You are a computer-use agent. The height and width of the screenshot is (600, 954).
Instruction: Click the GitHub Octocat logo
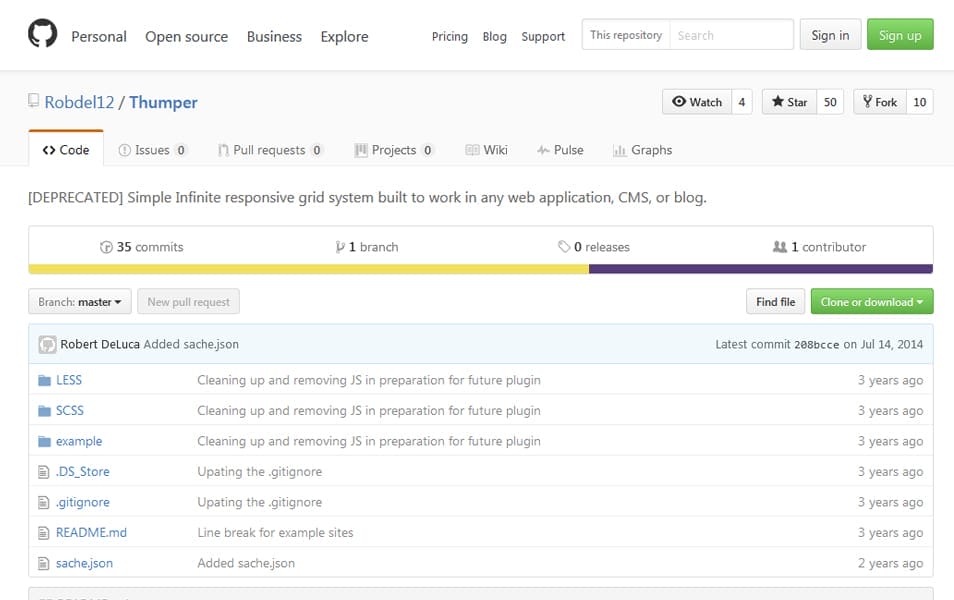tap(42, 32)
